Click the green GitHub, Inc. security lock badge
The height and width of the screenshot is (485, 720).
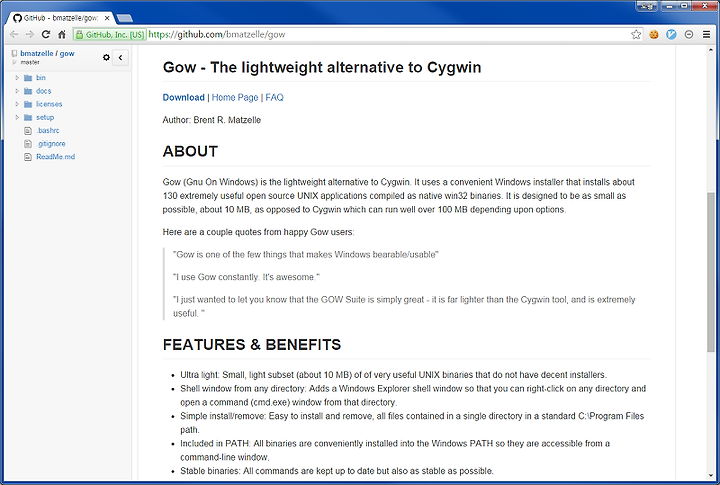[x=110, y=34]
